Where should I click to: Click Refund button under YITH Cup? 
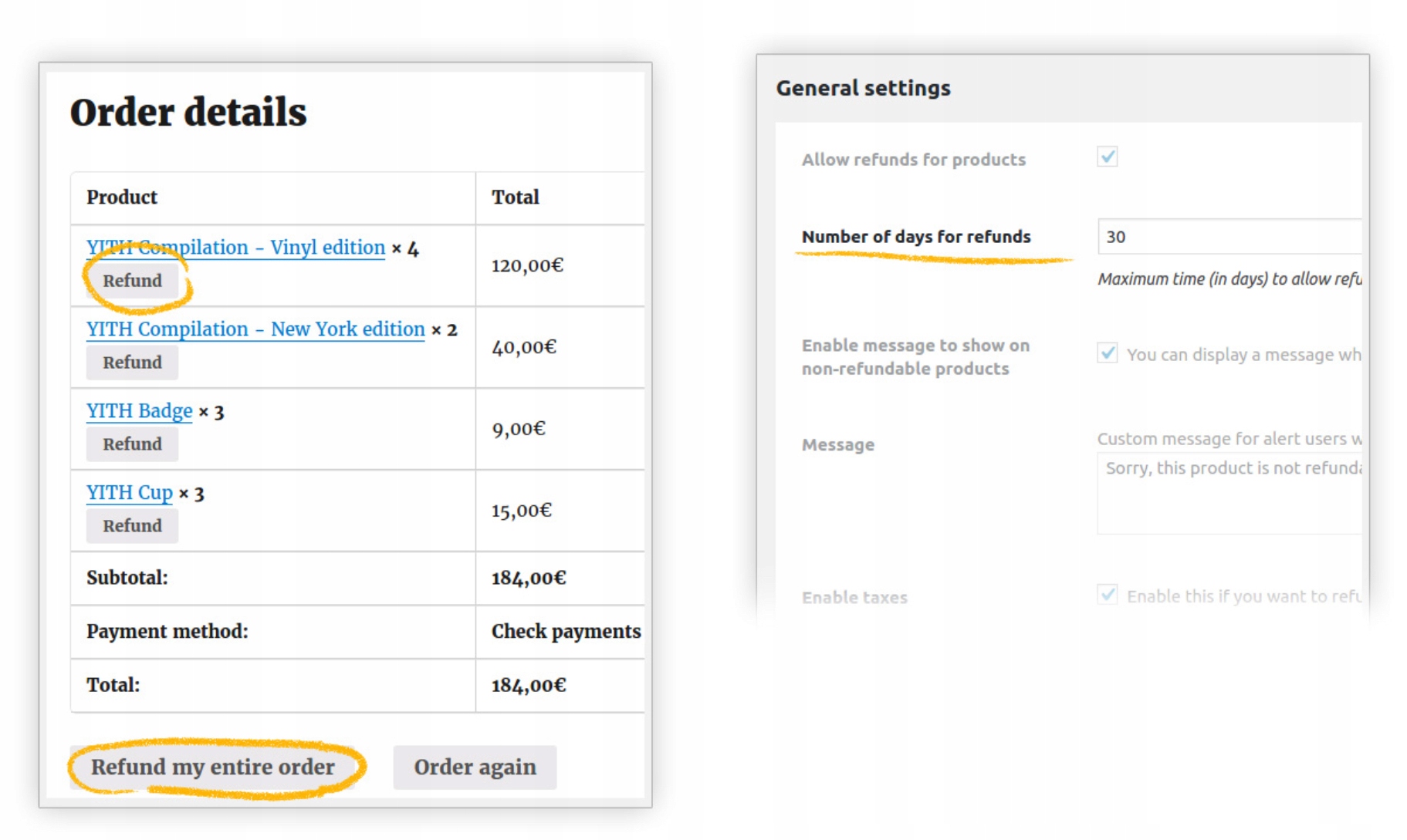[132, 526]
